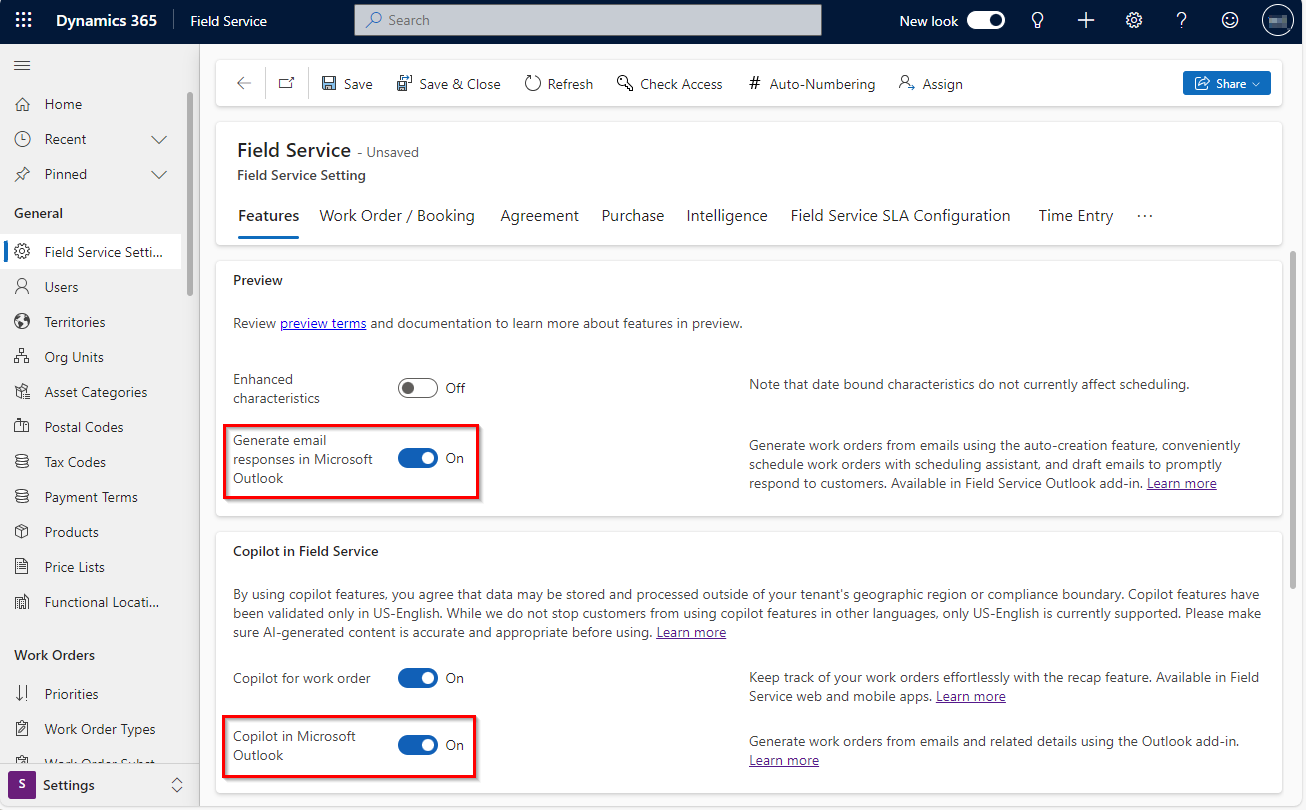This screenshot has height=810, width=1306.
Task: Click the Assign command
Action: point(930,84)
